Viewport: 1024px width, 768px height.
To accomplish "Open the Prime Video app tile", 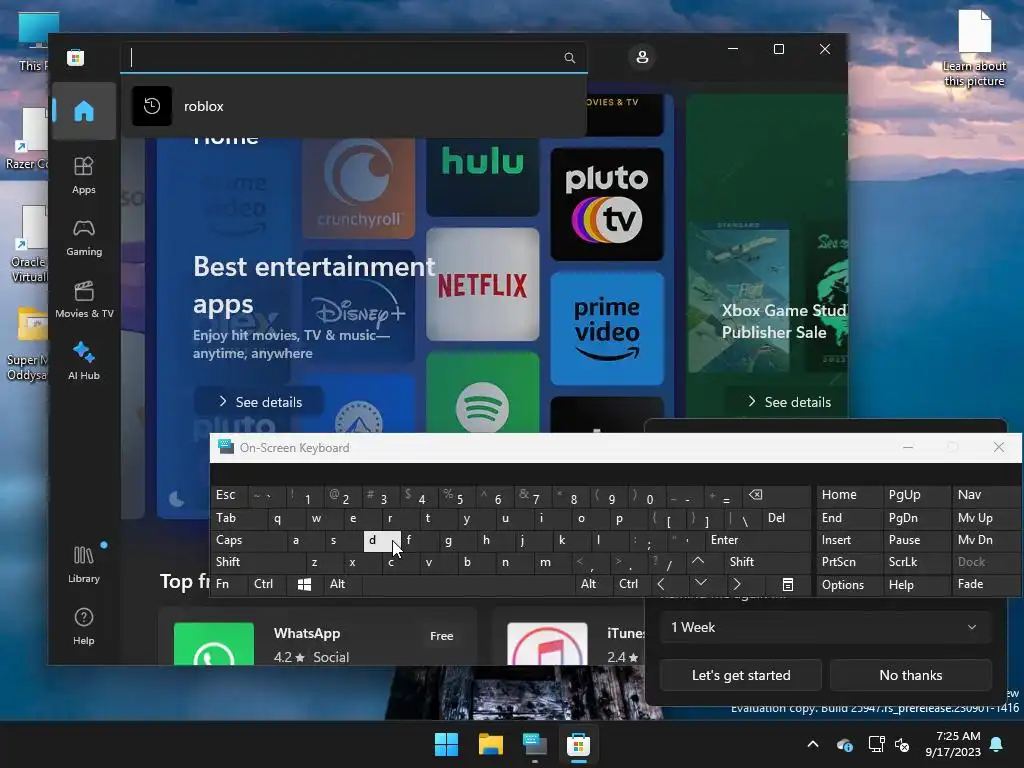I will pyautogui.click(x=607, y=329).
